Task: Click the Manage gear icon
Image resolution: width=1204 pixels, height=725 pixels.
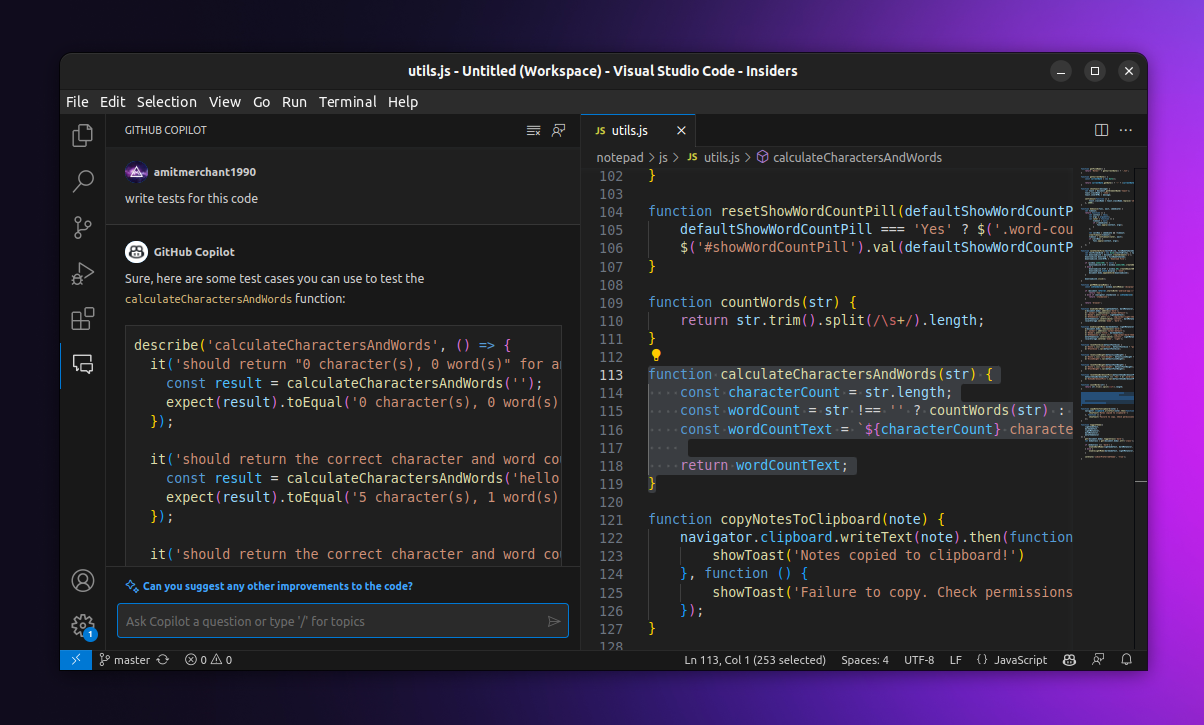Action: coord(83,625)
